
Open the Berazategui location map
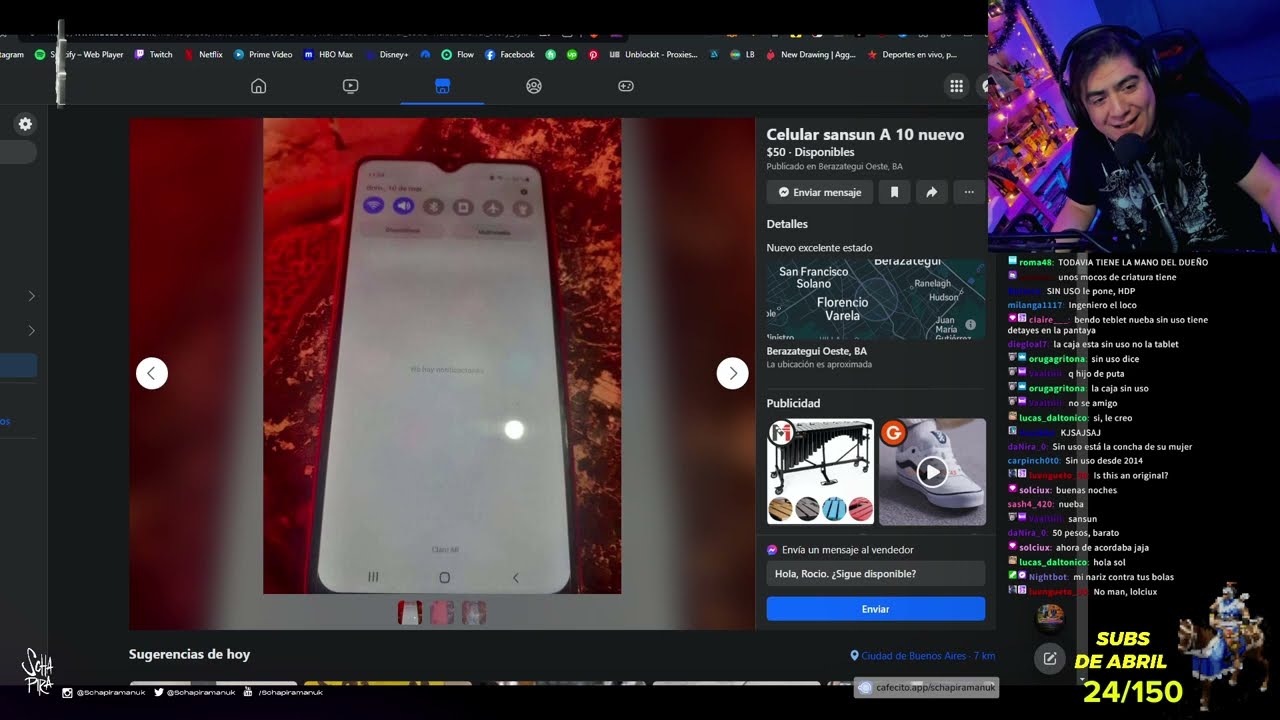pos(876,300)
